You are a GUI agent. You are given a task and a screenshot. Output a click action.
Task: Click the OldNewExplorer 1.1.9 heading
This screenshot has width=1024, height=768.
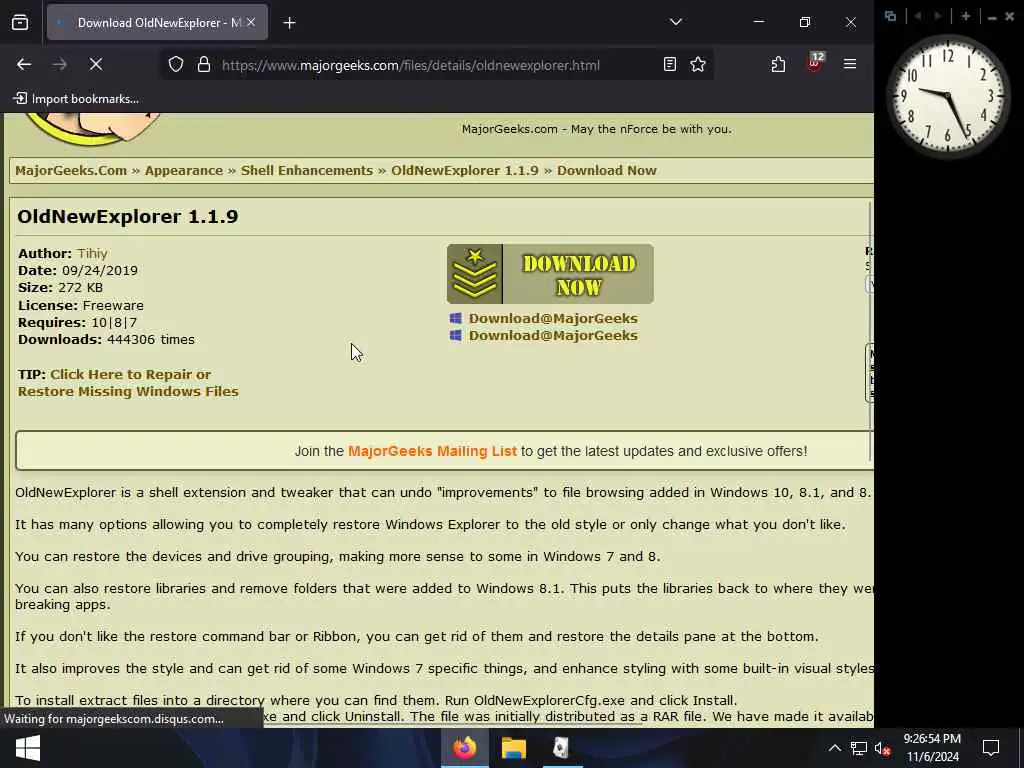coord(127,217)
